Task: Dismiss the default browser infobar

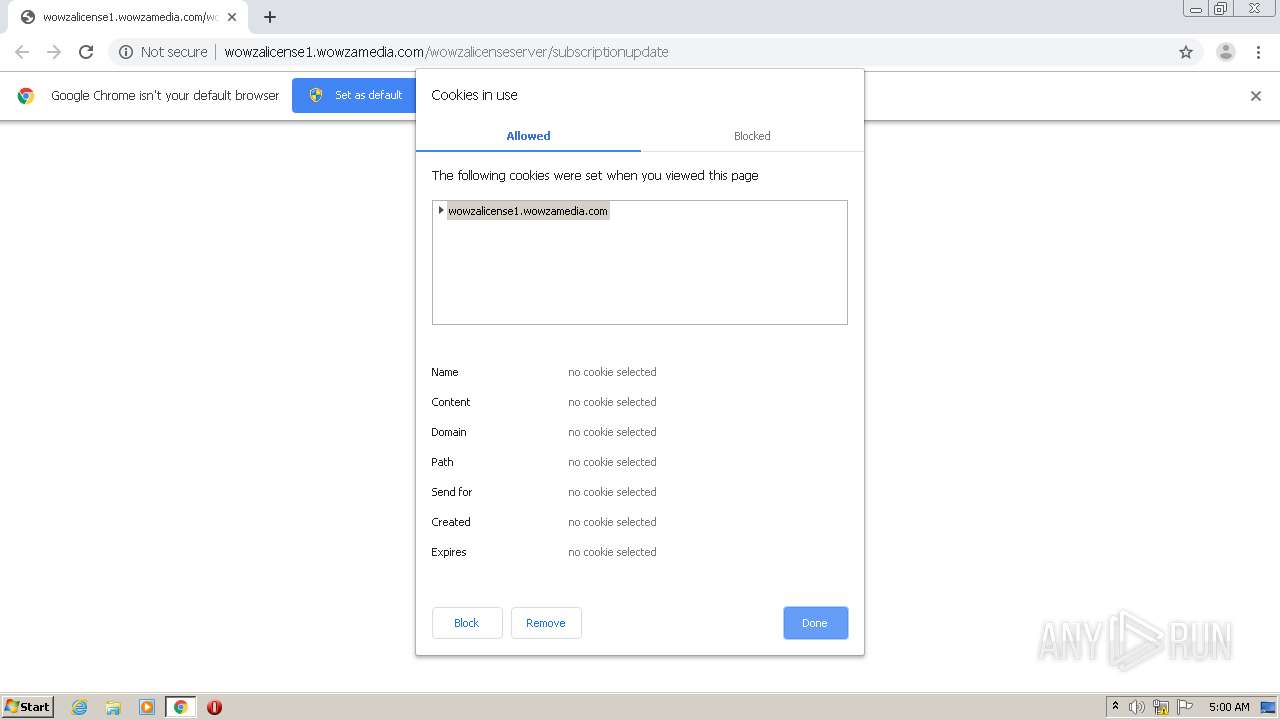Action: tap(1256, 96)
